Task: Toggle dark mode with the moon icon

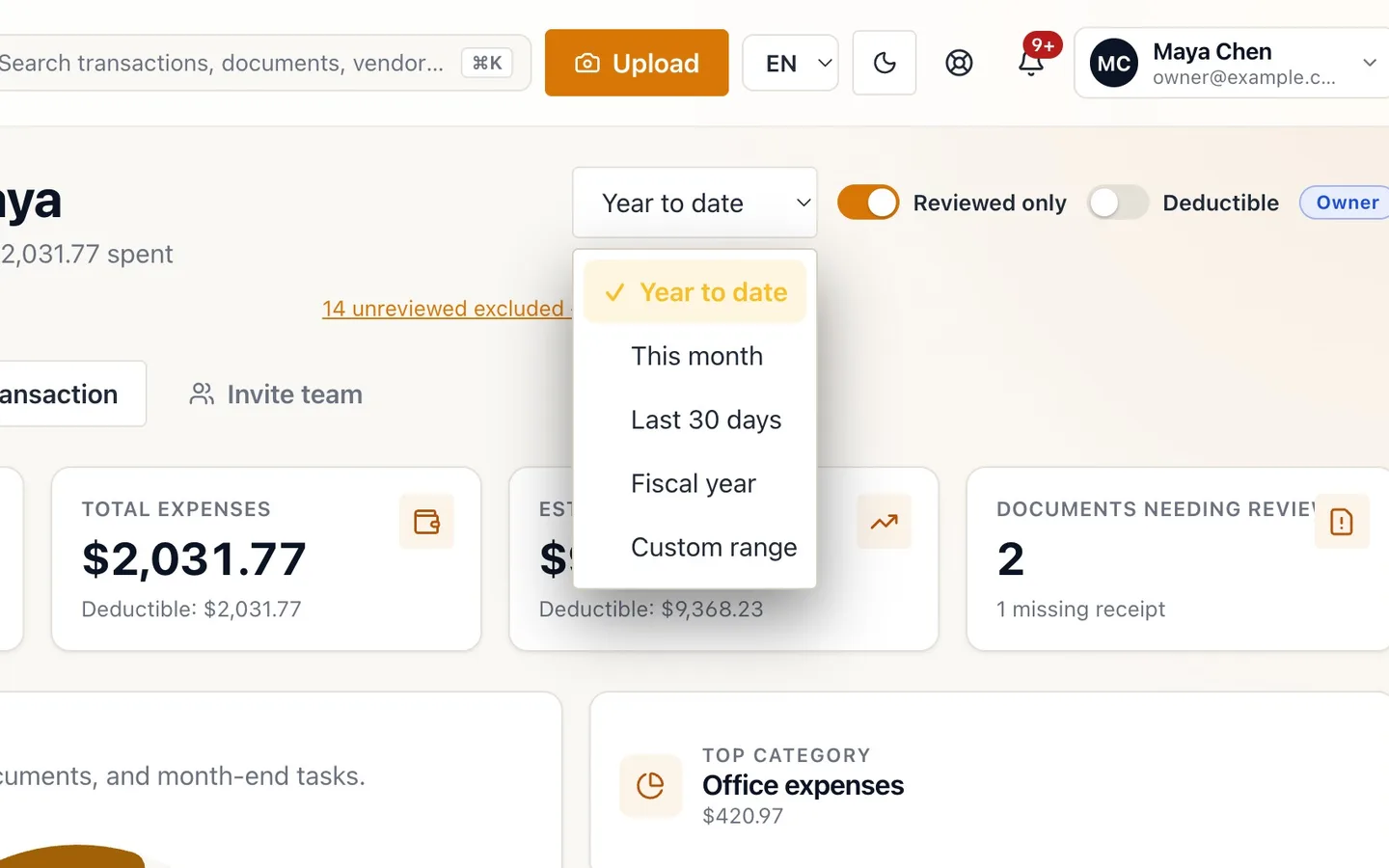Action: point(885,63)
